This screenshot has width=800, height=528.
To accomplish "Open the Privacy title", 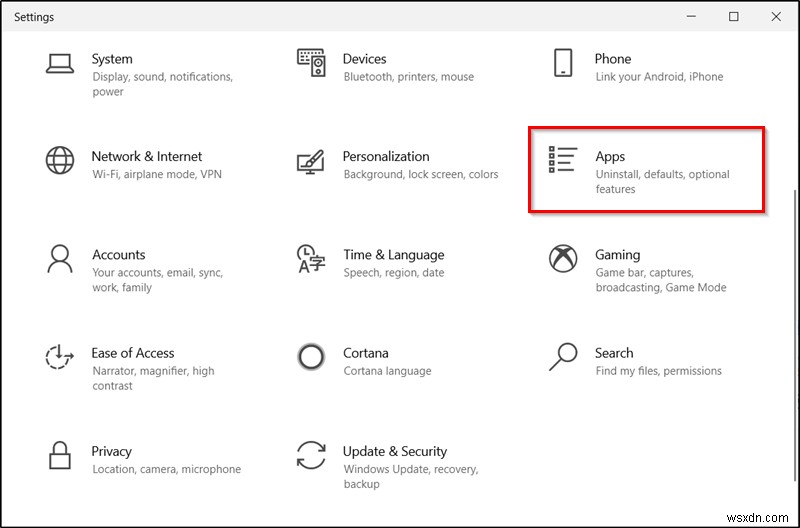I will click(x=111, y=451).
